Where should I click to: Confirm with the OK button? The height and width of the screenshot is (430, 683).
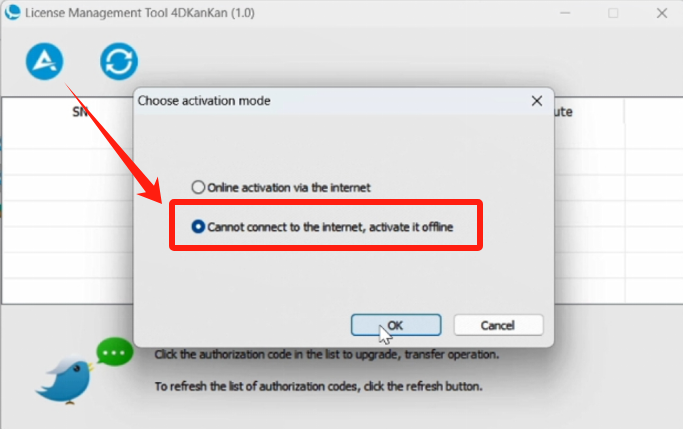(396, 325)
